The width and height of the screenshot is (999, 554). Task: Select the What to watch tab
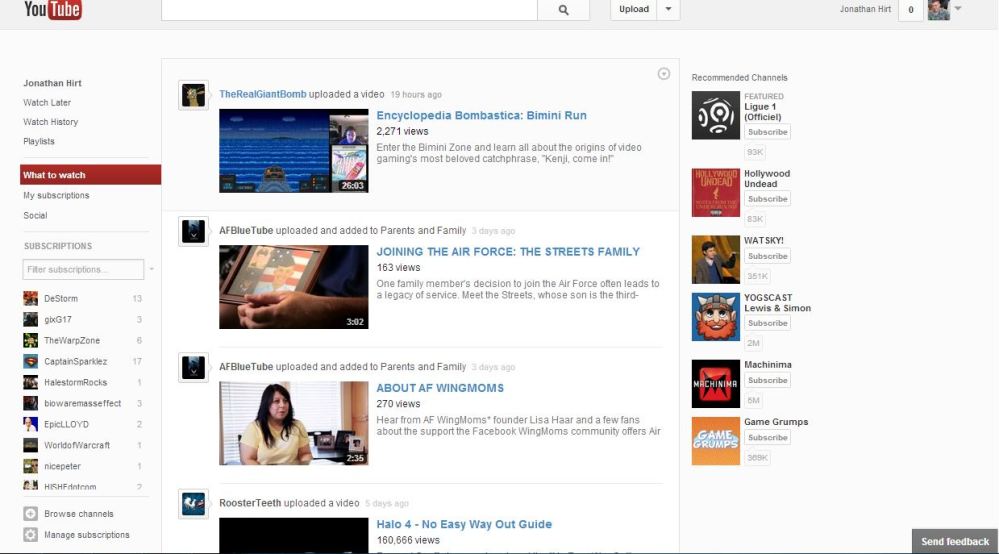[90, 175]
